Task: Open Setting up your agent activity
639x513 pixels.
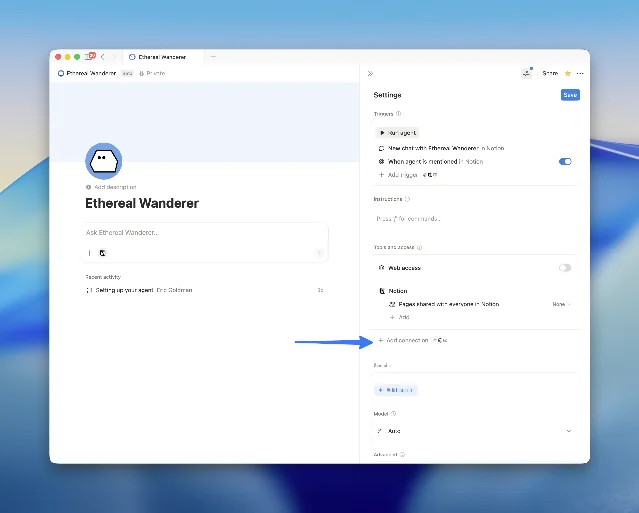Action: [205, 290]
